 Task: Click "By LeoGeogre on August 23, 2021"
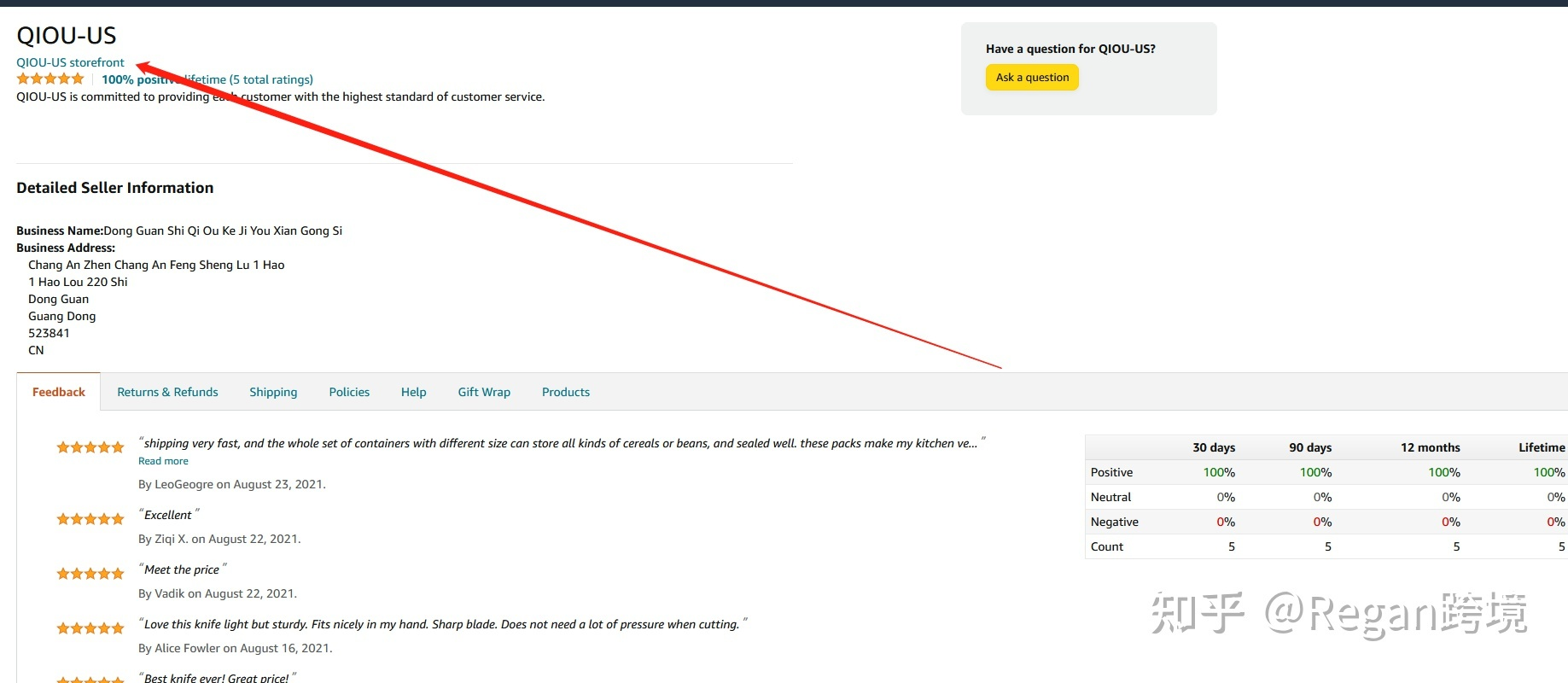click(x=232, y=484)
